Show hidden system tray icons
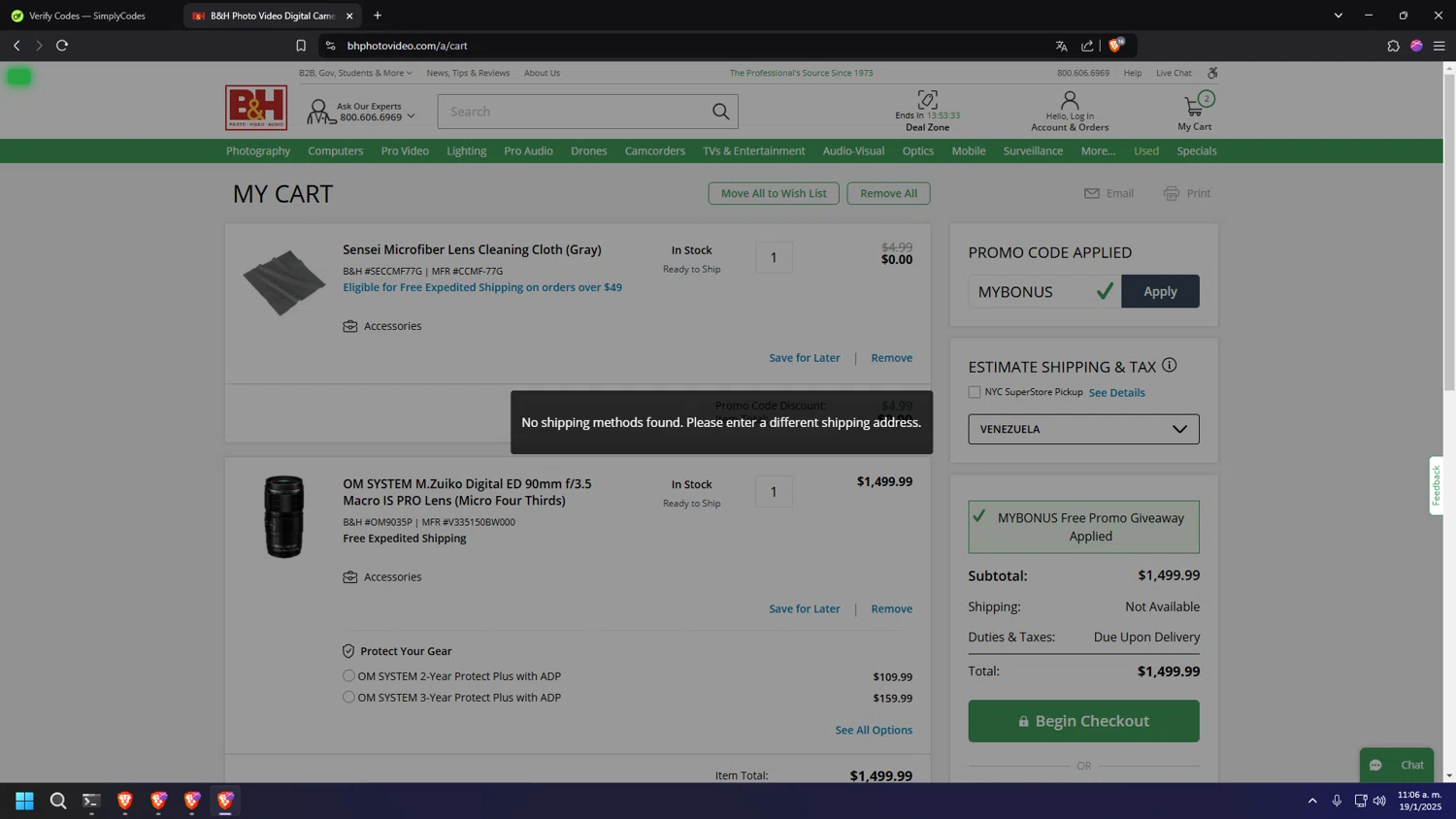 (x=1312, y=801)
